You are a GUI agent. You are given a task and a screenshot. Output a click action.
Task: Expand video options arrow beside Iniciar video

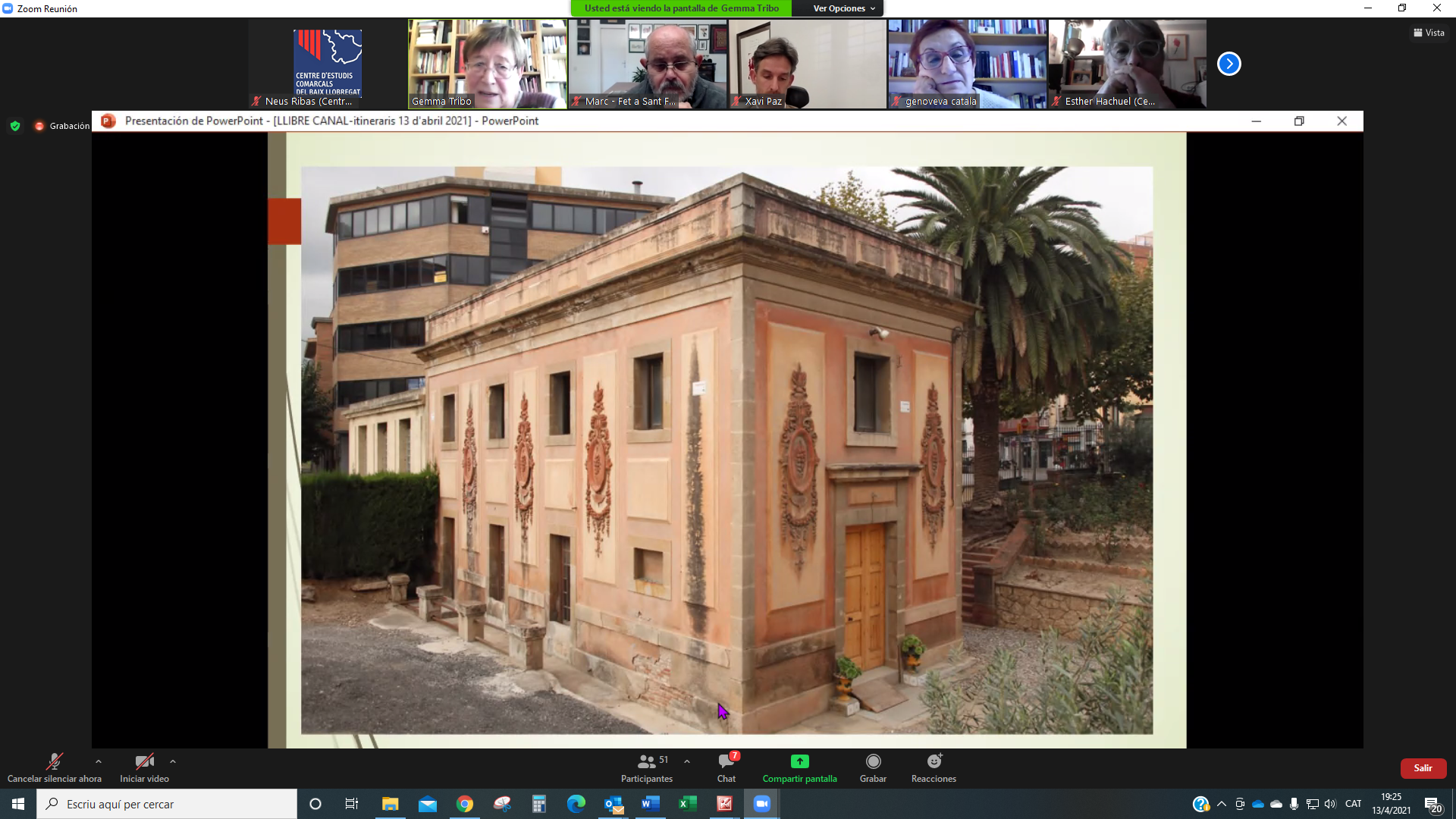click(173, 761)
